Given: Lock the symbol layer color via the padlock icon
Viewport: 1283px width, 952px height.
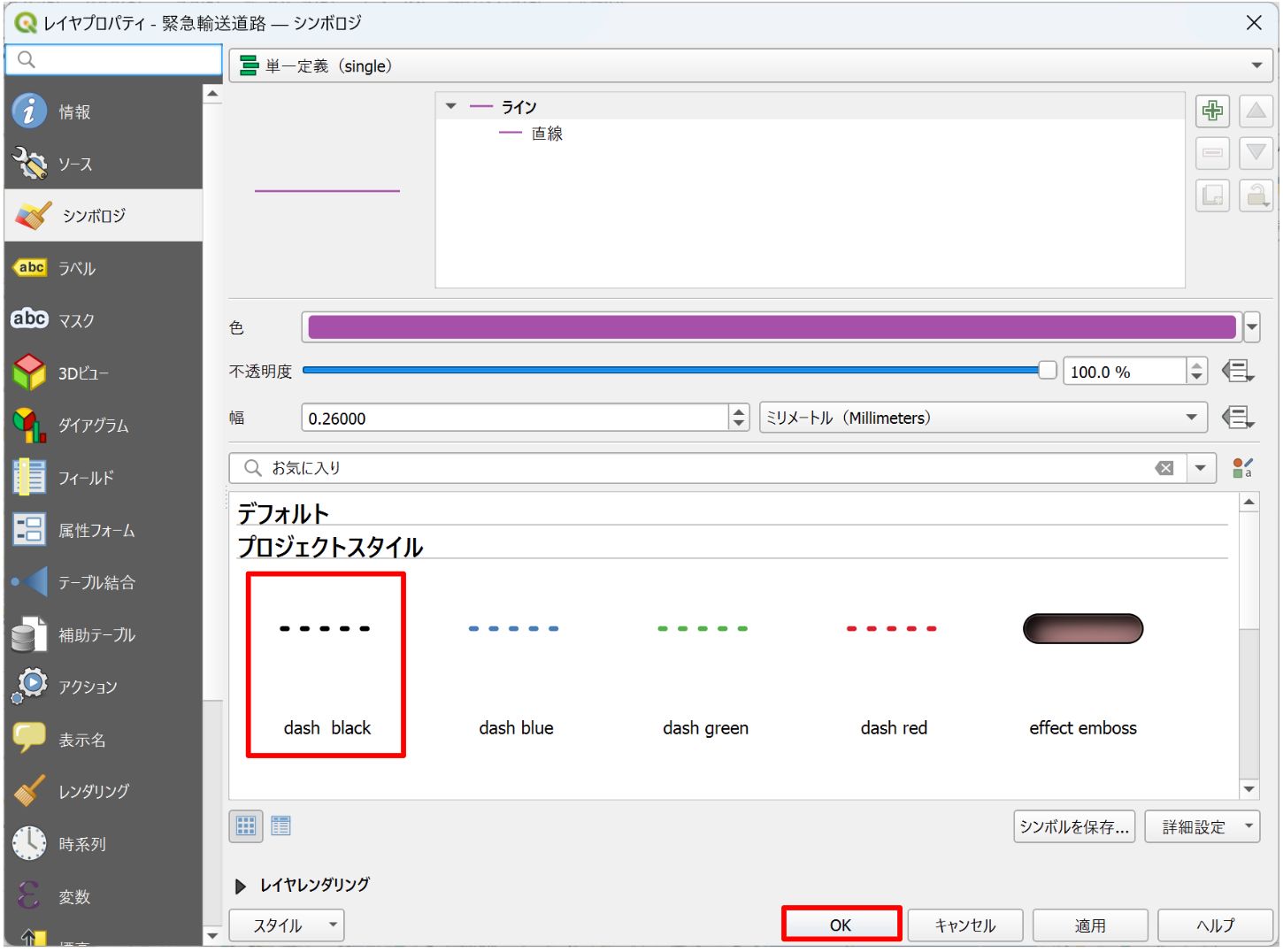Looking at the screenshot, I should pyautogui.click(x=1256, y=196).
